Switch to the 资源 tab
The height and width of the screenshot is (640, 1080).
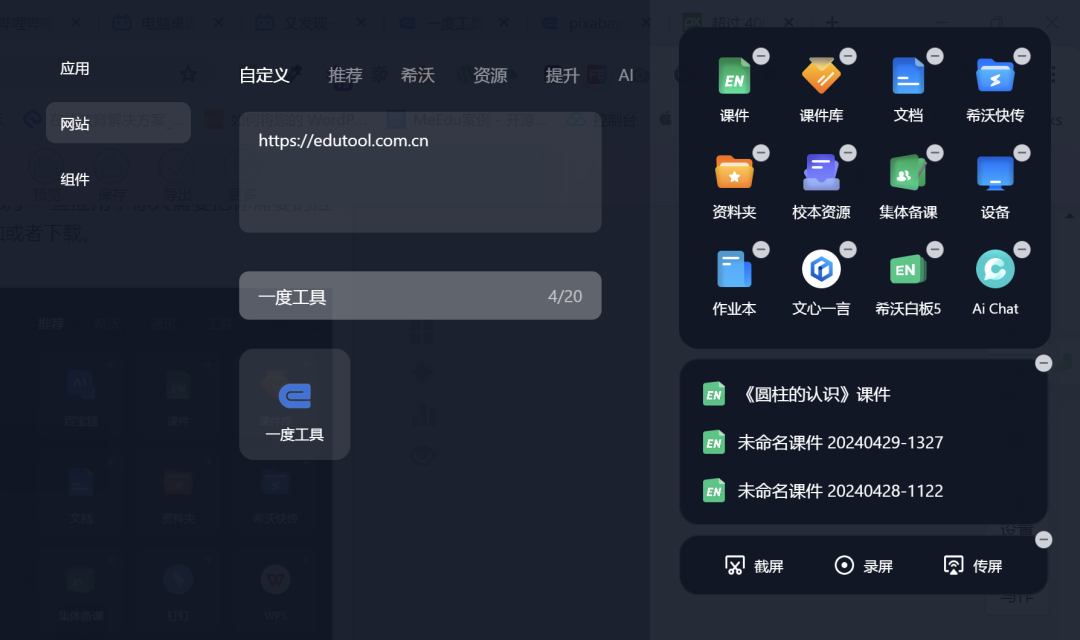pyautogui.click(x=490, y=75)
